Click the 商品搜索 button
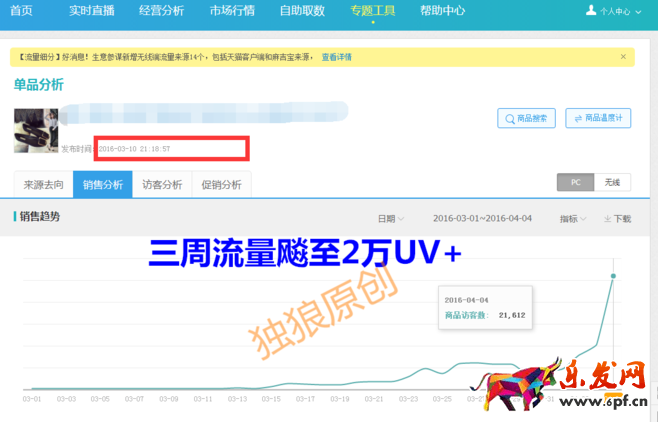 tap(526, 118)
